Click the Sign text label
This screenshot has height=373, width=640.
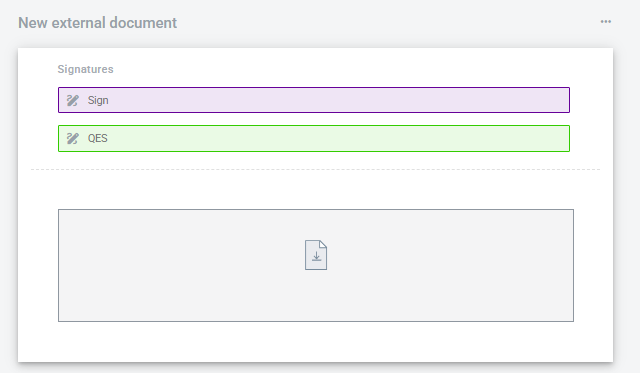click(x=98, y=100)
